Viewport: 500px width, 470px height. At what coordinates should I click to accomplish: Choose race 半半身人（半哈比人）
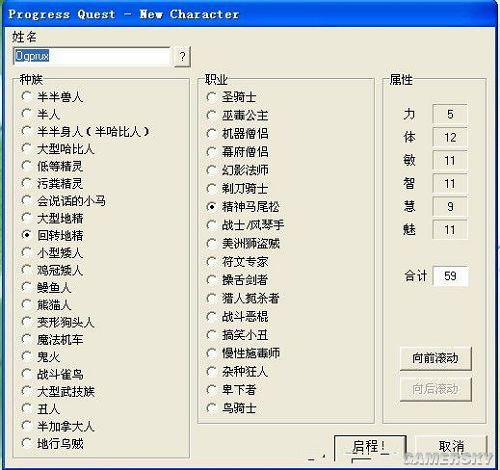click(85, 132)
